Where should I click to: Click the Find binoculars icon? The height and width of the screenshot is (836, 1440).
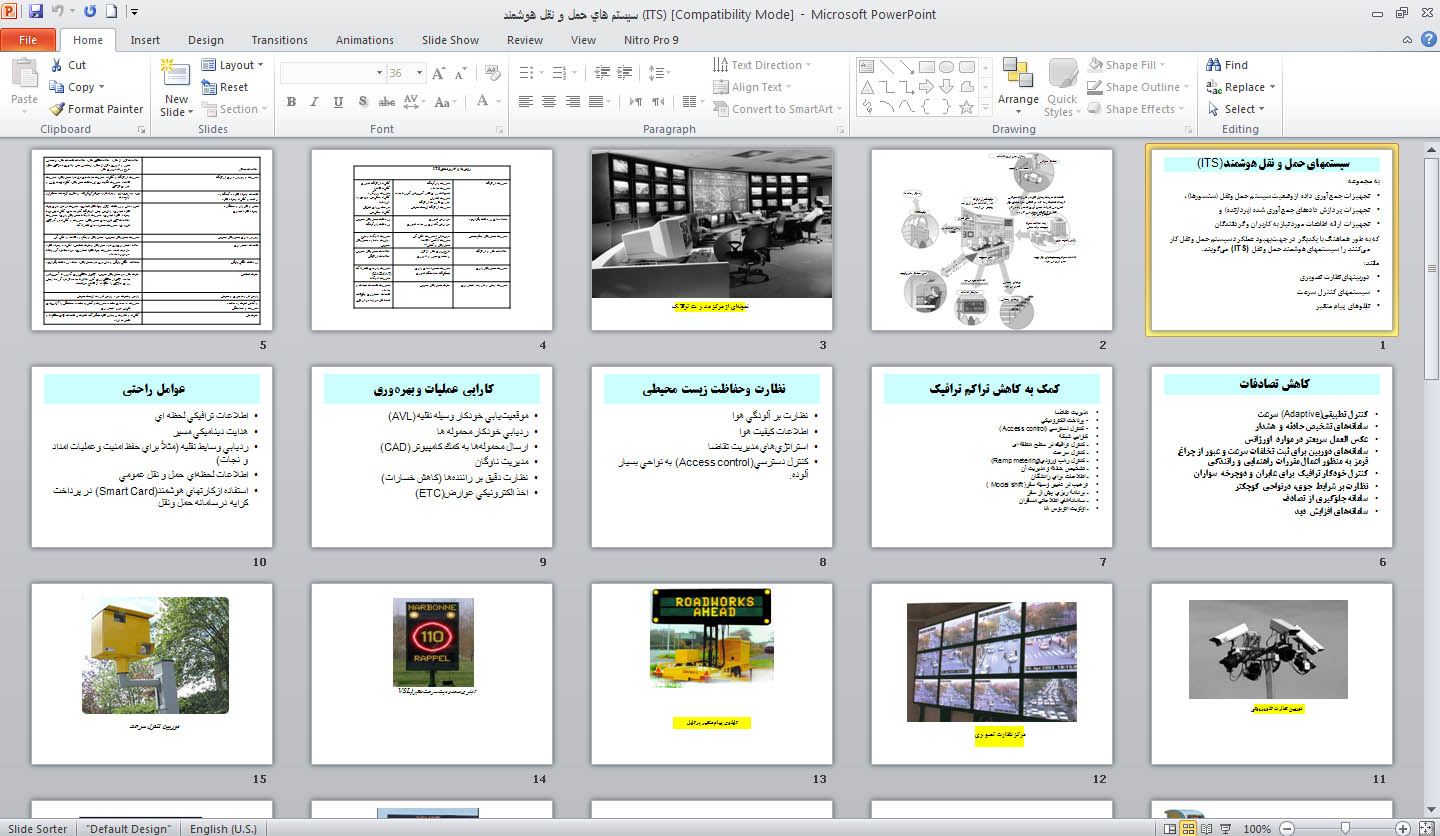1214,65
